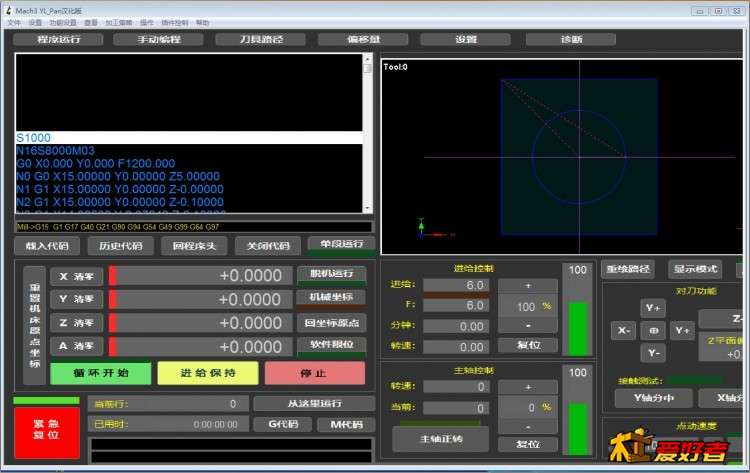
Task: Zero the A axis with A 清零
Action: pyautogui.click(x=76, y=345)
